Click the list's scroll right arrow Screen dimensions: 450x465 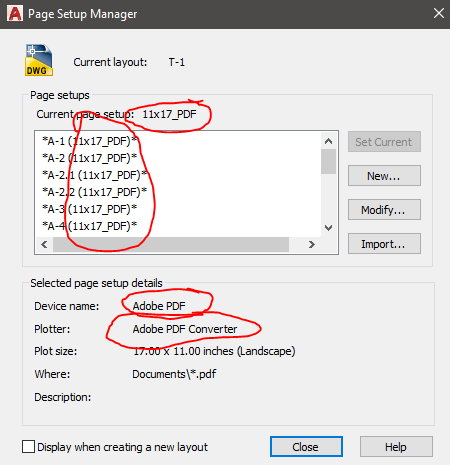(312, 245)
